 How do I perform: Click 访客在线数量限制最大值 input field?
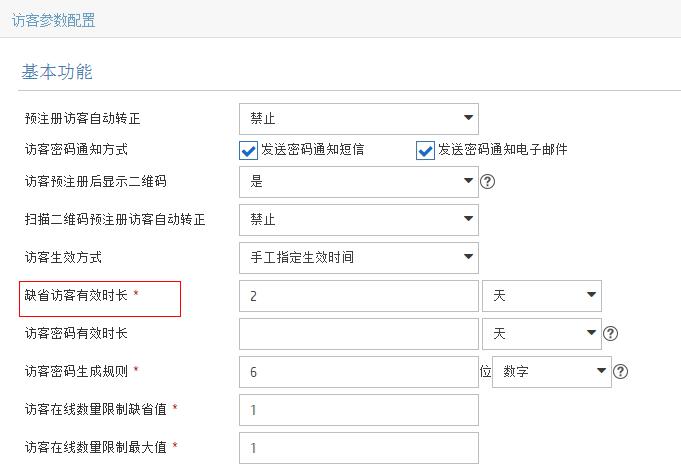click(358, 448)
